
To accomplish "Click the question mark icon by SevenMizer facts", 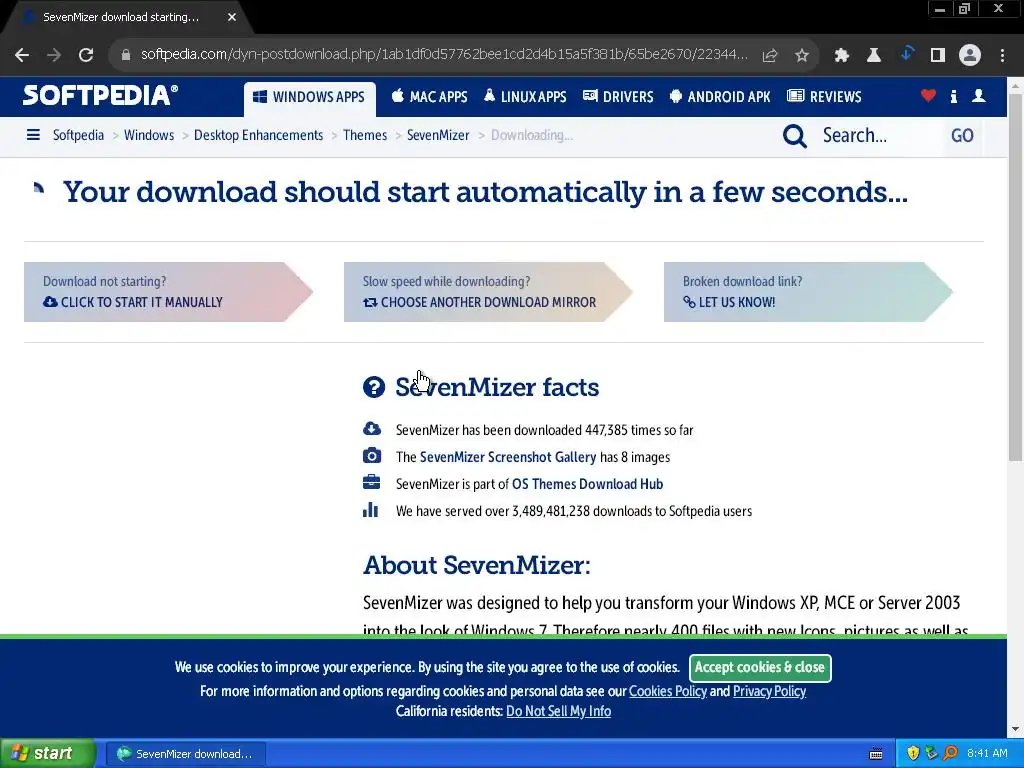I will pos(374,387).
